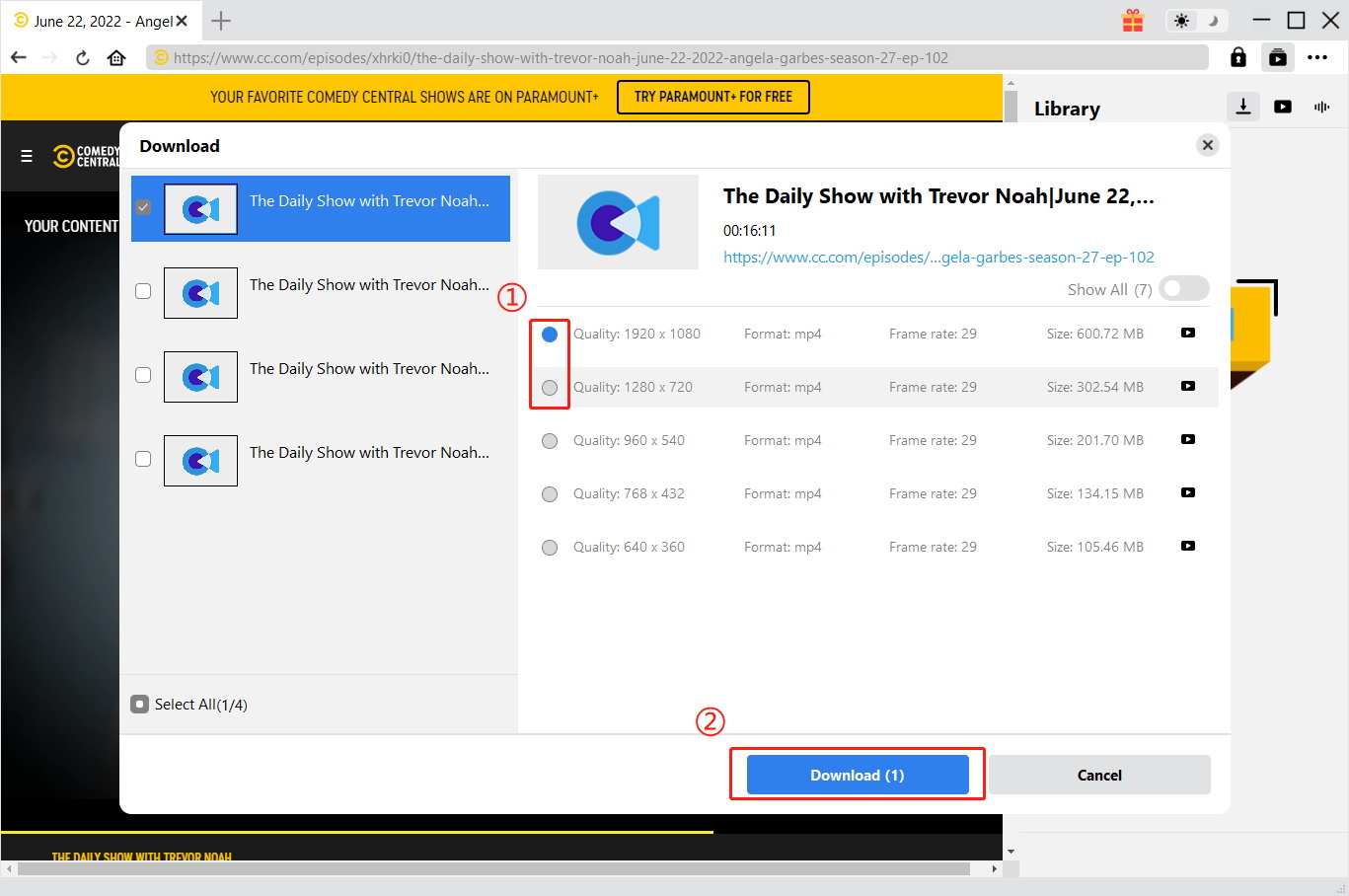Click video icon on 302.54 MB row
This screenshot has width=1349, height=896.
1188,386
